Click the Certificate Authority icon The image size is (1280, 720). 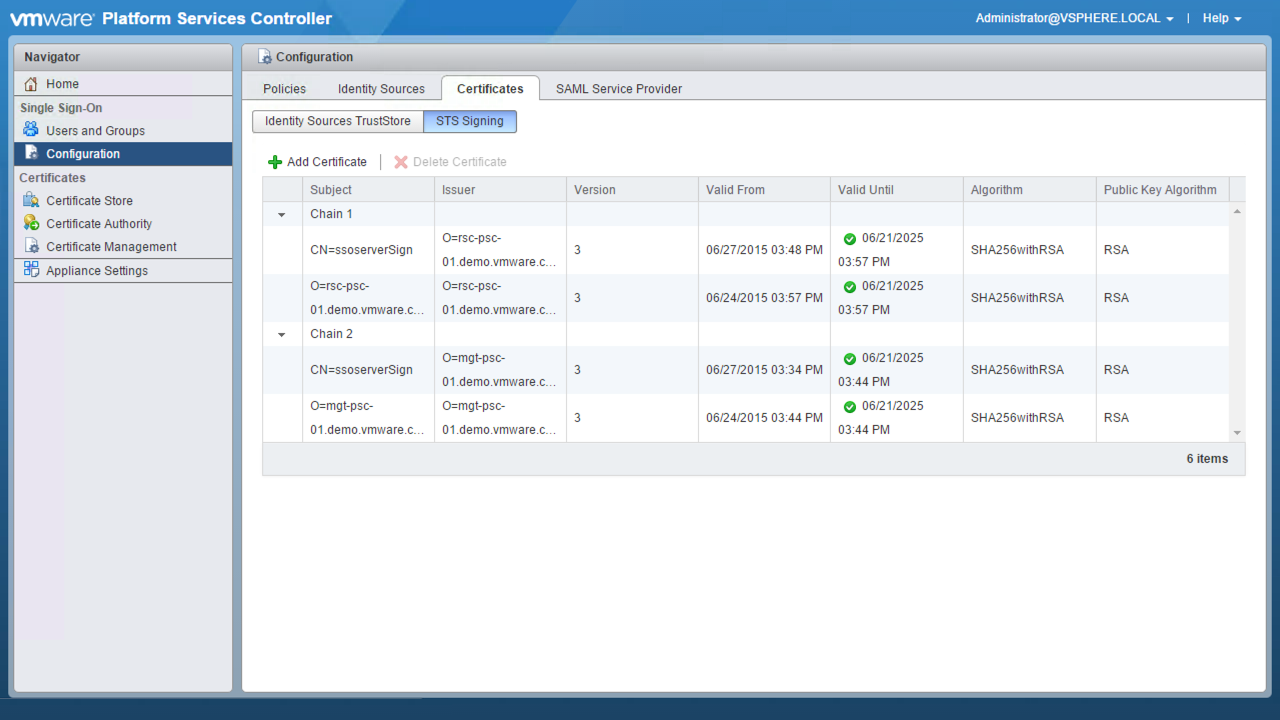point(31,223)
